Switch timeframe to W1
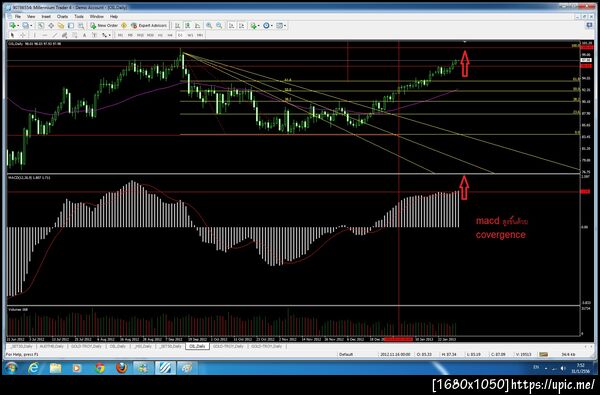600x395 pixels. coord(190,35)
